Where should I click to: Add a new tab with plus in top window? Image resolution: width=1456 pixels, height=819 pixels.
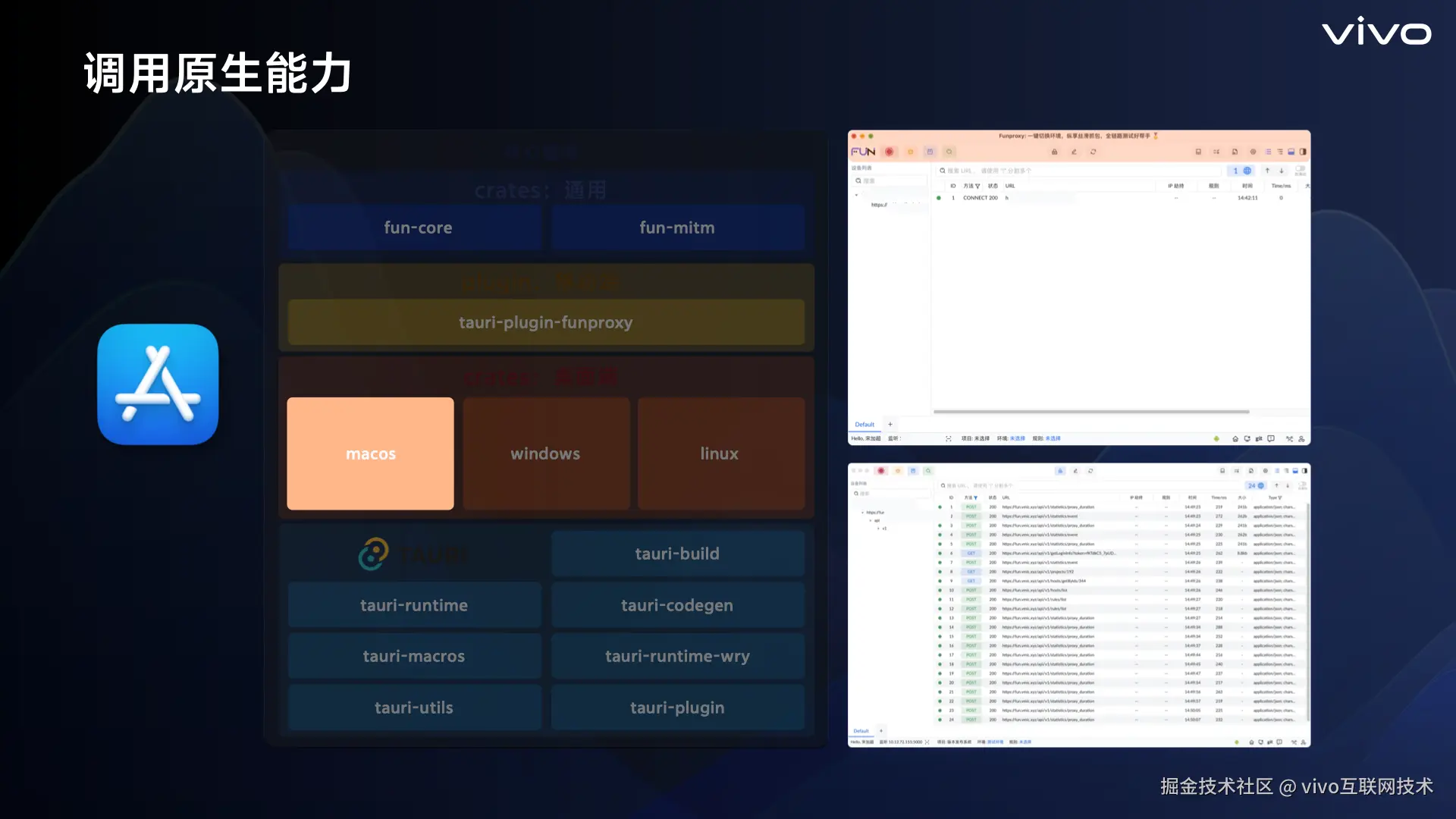click(890, 425)
